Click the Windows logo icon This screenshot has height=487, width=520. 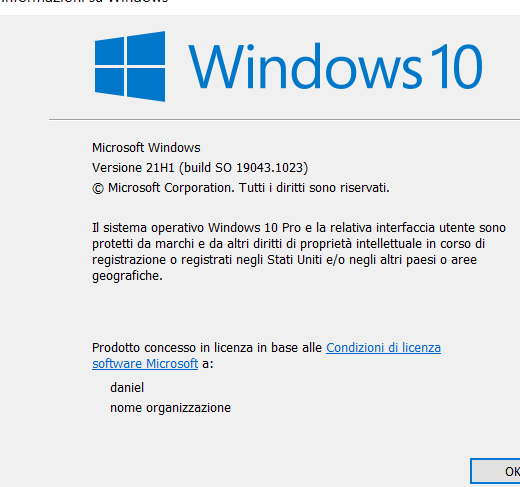coord(130,66)
